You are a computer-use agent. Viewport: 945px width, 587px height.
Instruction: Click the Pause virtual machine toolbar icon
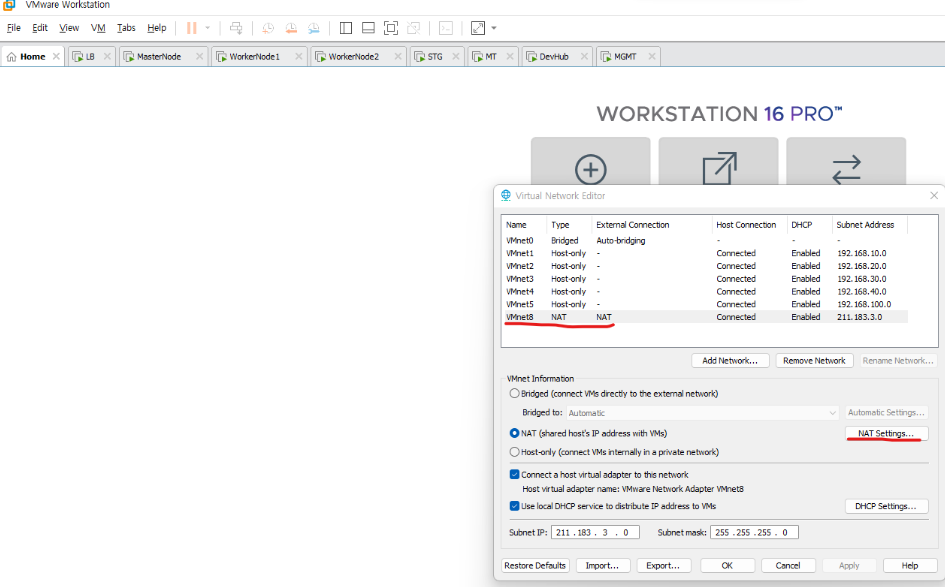tap(192, 28)
